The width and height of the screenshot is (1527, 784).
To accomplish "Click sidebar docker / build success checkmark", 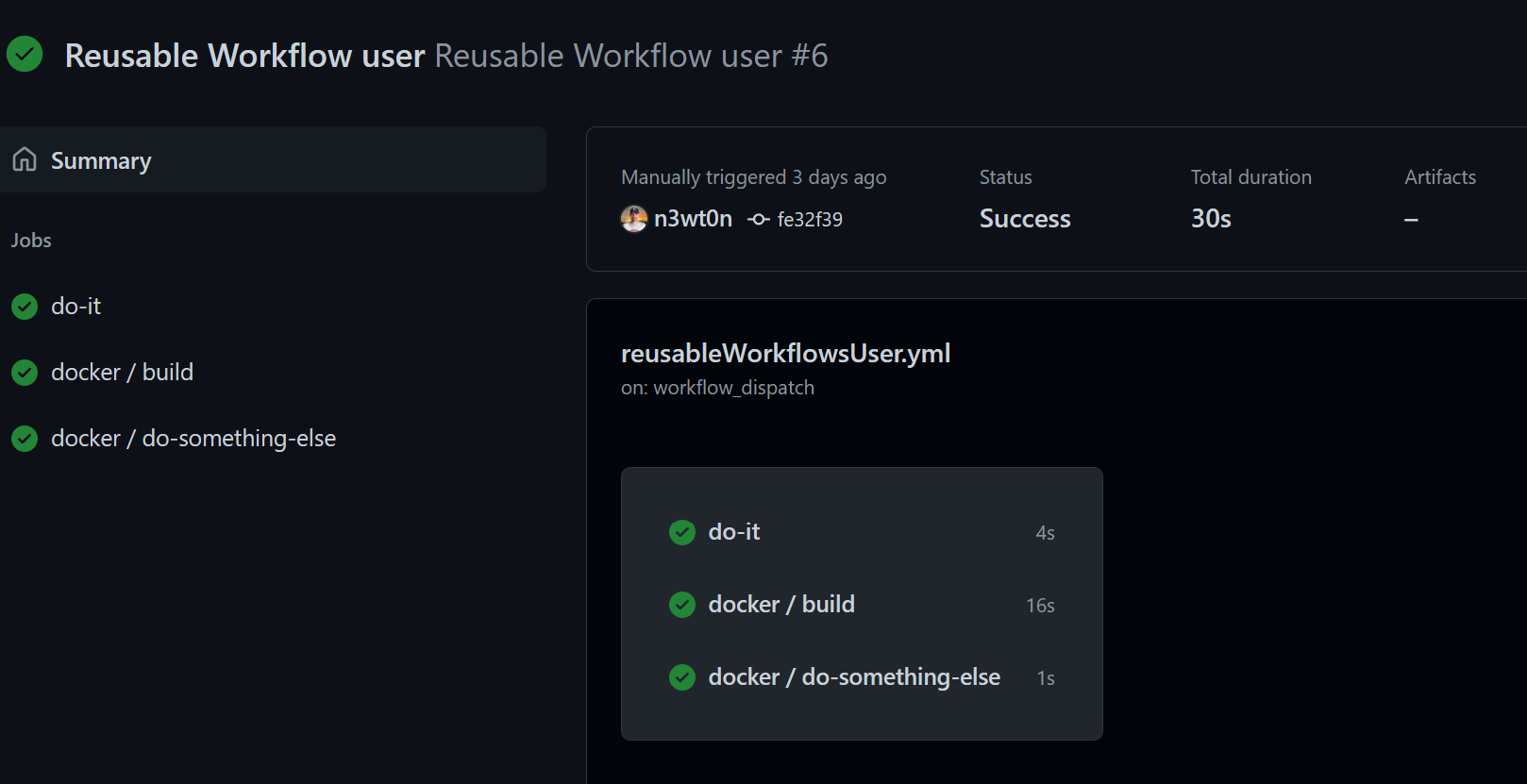I will 25,373.
